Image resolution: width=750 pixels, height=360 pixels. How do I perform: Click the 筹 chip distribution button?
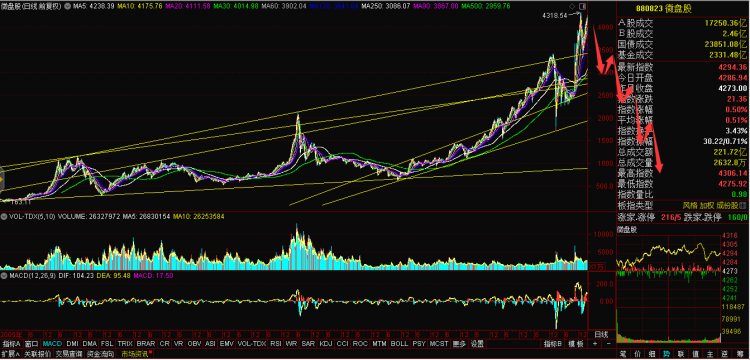point(739,354)
